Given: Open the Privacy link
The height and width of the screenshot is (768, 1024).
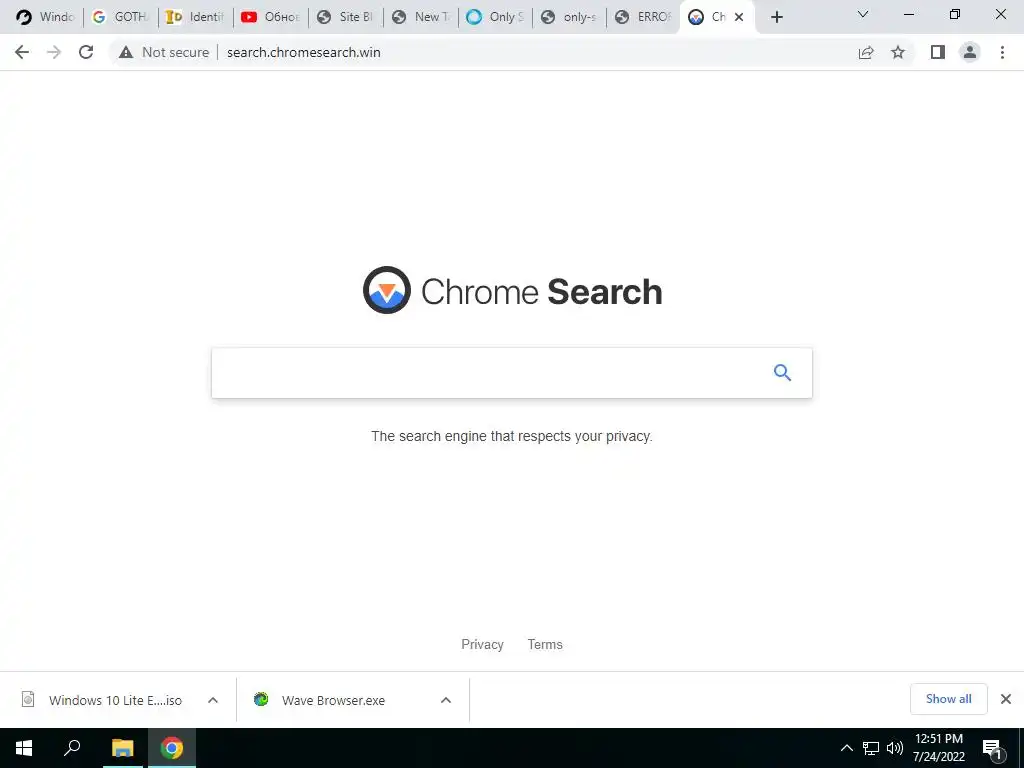Looking at the screenshot, I should coord(482,645).
